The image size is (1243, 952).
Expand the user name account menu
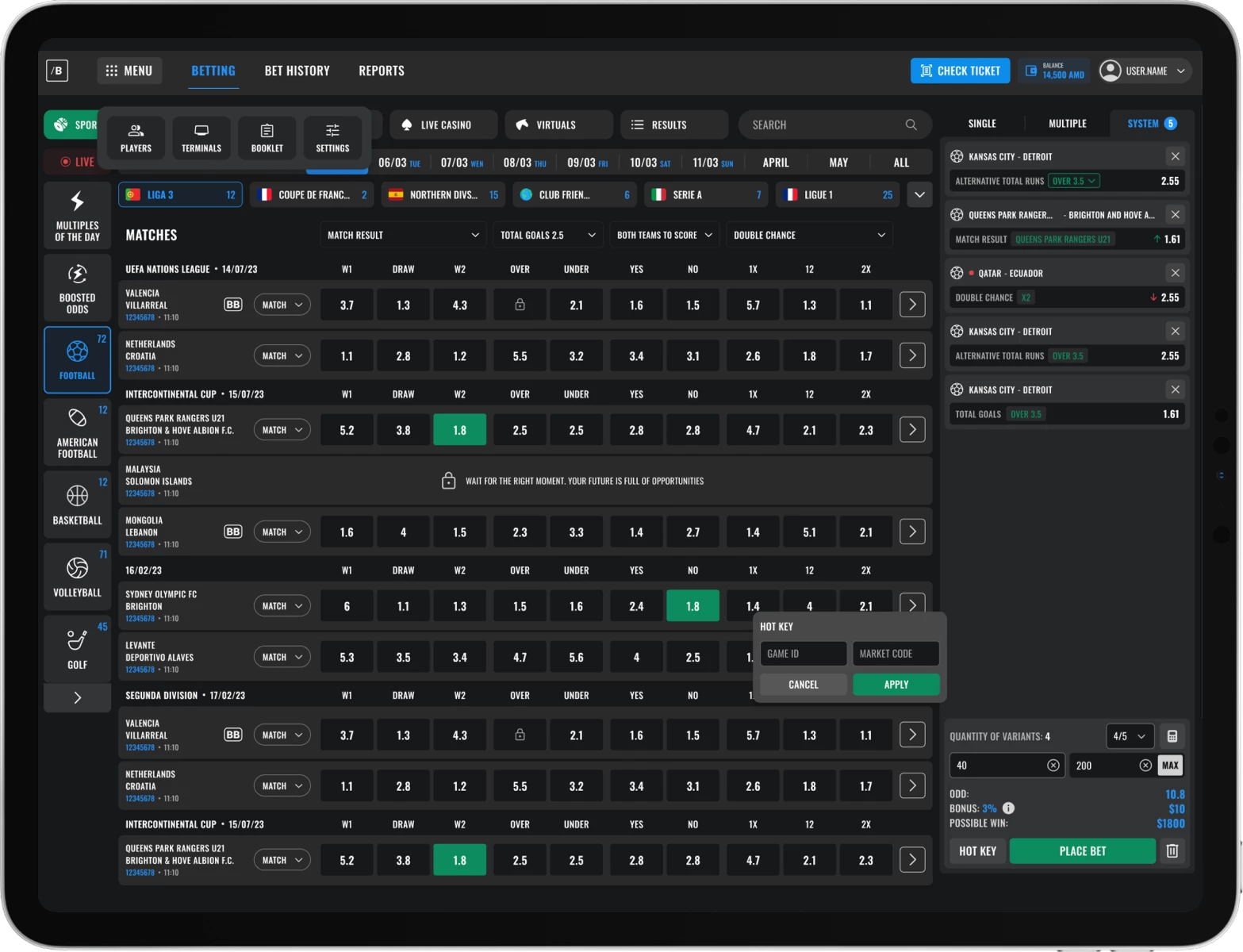click(1145, 71)
